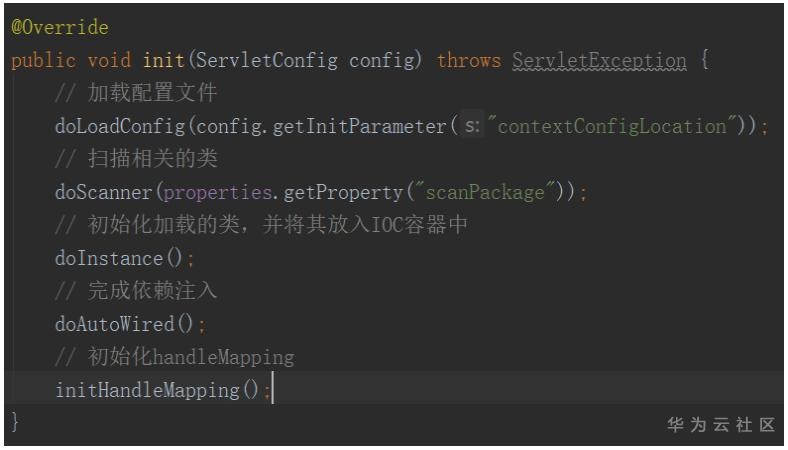Click the @Override annotation
Viewport: 788px width, 450px height.
60,27
